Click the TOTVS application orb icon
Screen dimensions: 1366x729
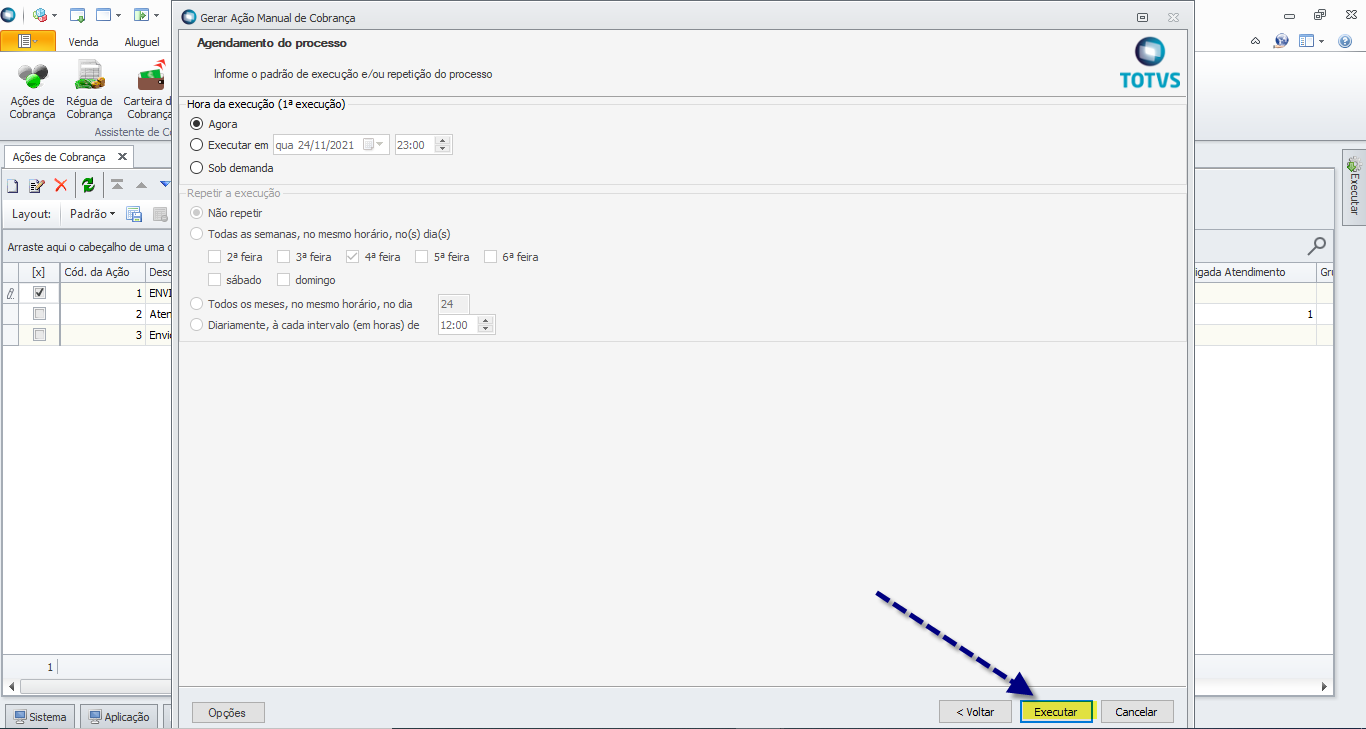9,15
